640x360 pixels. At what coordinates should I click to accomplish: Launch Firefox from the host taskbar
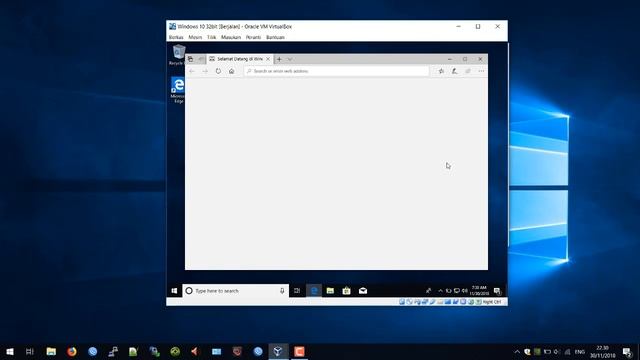point(72,351)
